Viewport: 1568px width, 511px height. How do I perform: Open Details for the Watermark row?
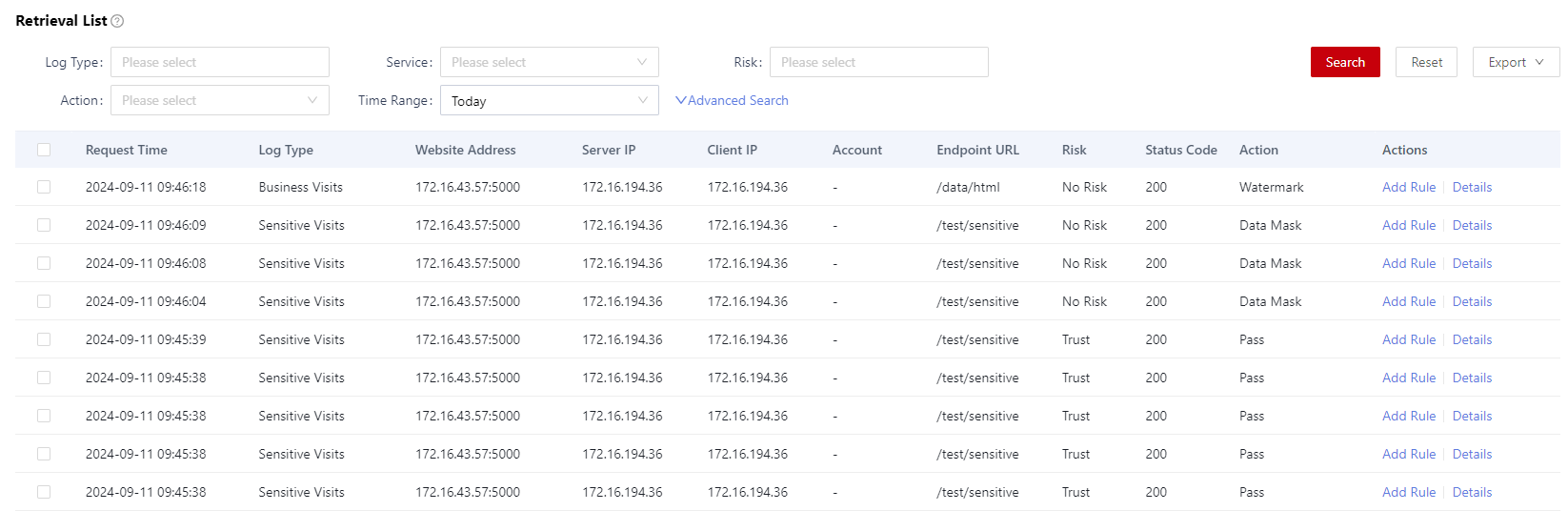[x=1472, y=187]
